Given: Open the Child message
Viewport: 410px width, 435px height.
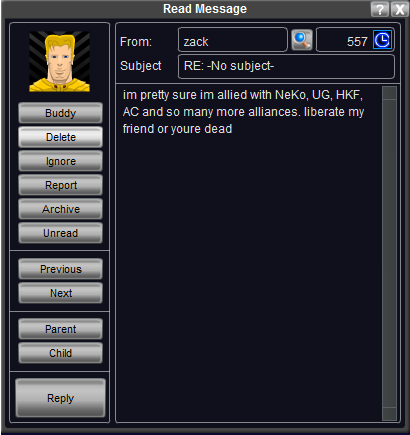Looking at the screenshot, I should pos(60,353).
